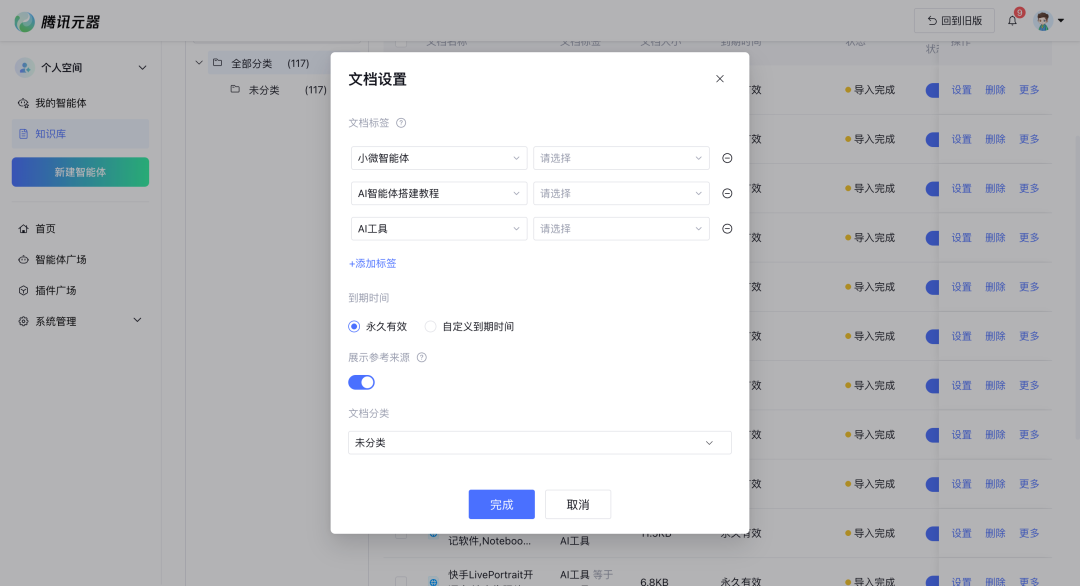Click the 6.8KB file size cell
The width and height of the screenshot is (1080, 586).
654,582
